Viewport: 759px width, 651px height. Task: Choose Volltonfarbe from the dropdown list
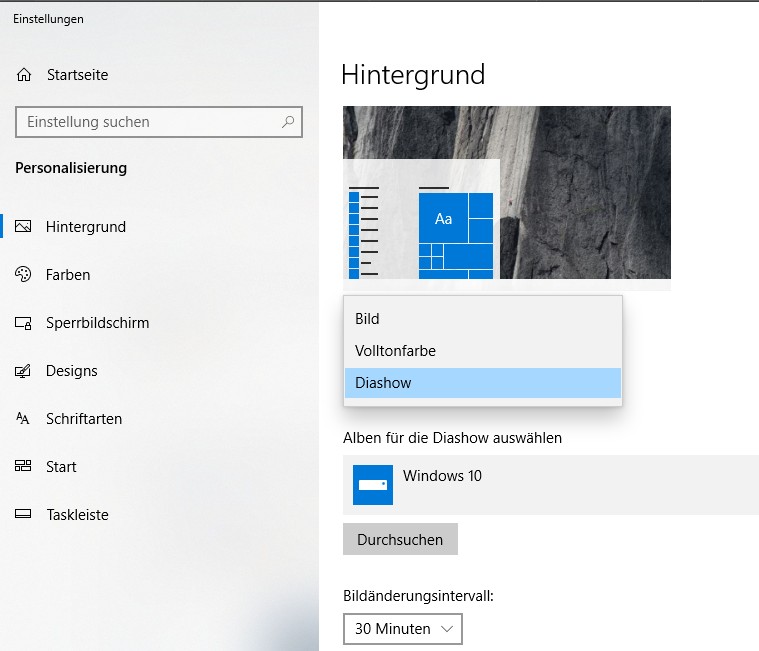point(483,351)
